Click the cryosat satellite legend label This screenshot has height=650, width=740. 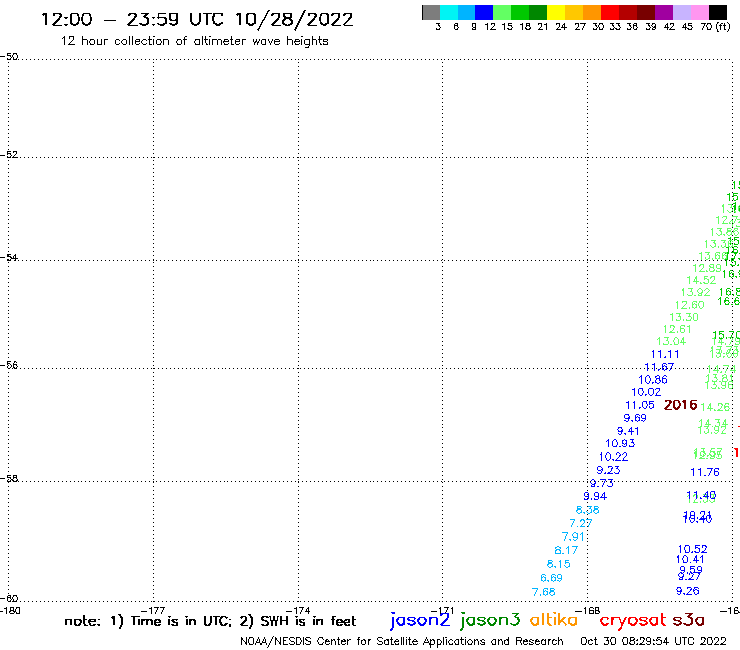pos(633,620)
